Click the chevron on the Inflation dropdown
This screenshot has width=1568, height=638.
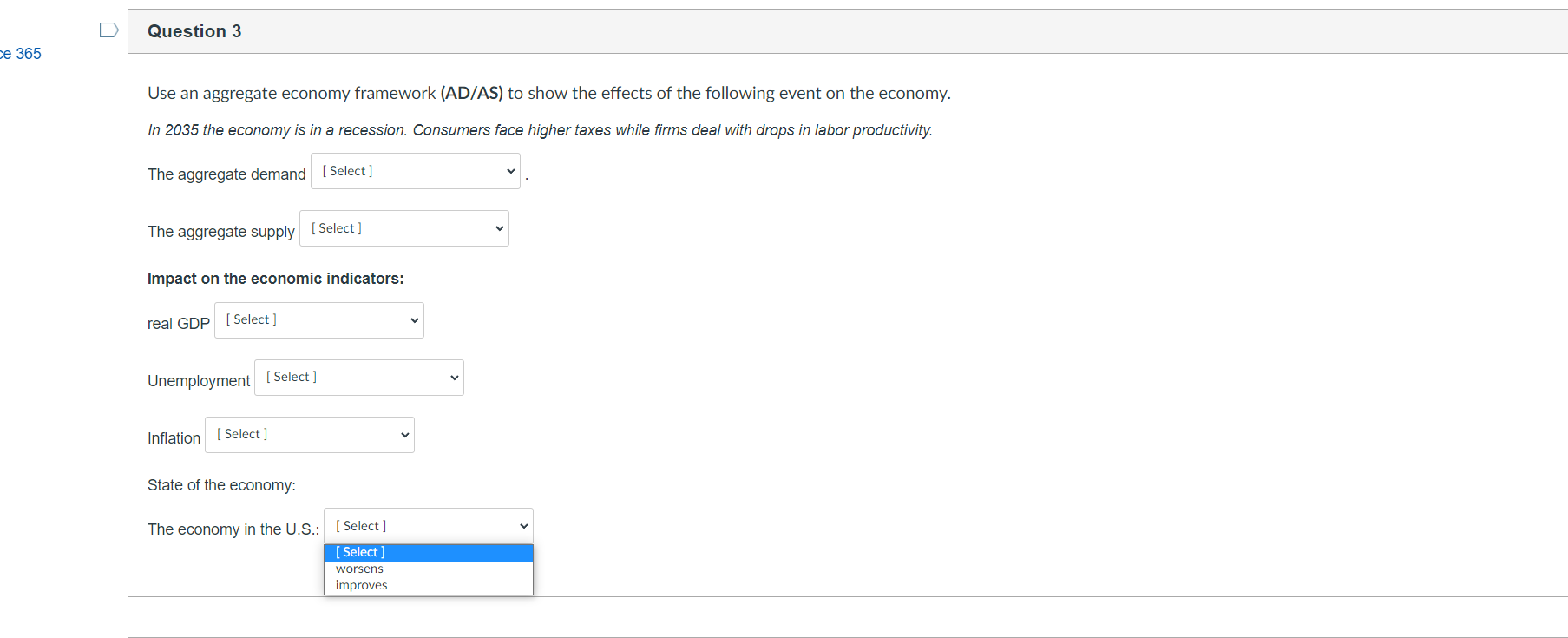(403, 434)
